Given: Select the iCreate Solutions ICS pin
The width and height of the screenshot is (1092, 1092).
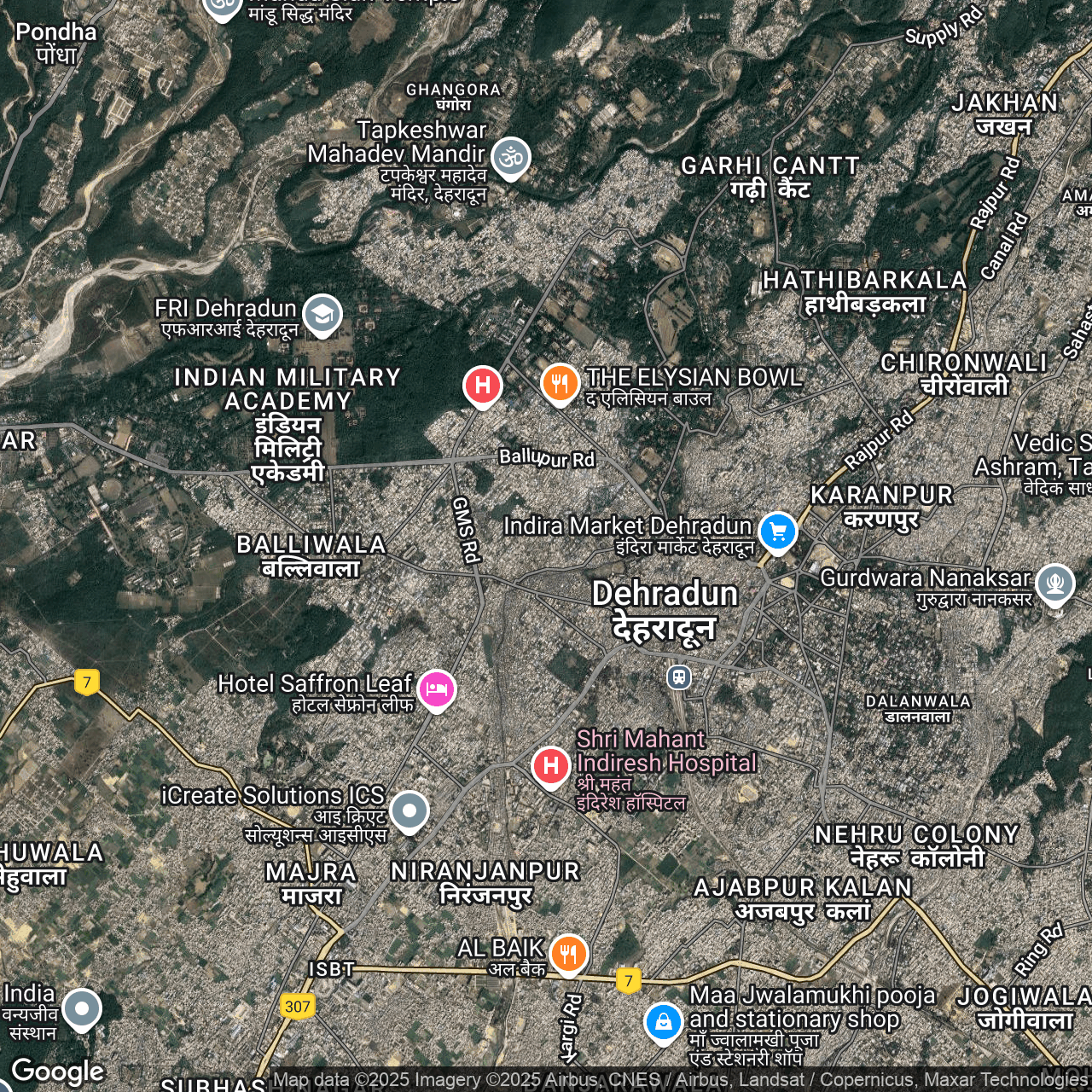Looking at the screenshot, I should [x=409, y=810].
